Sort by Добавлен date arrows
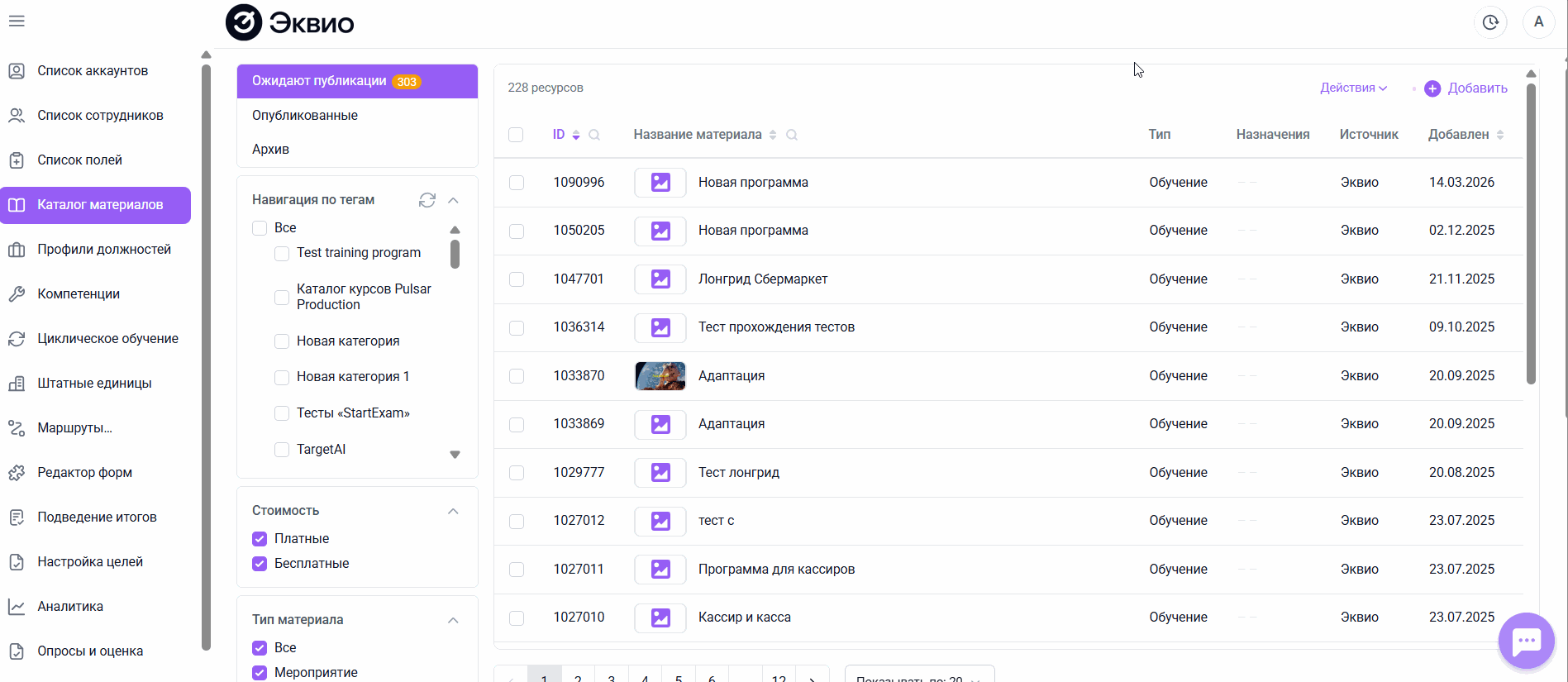Screen dimensions: 1568x682 click(x=1500, y=135)
